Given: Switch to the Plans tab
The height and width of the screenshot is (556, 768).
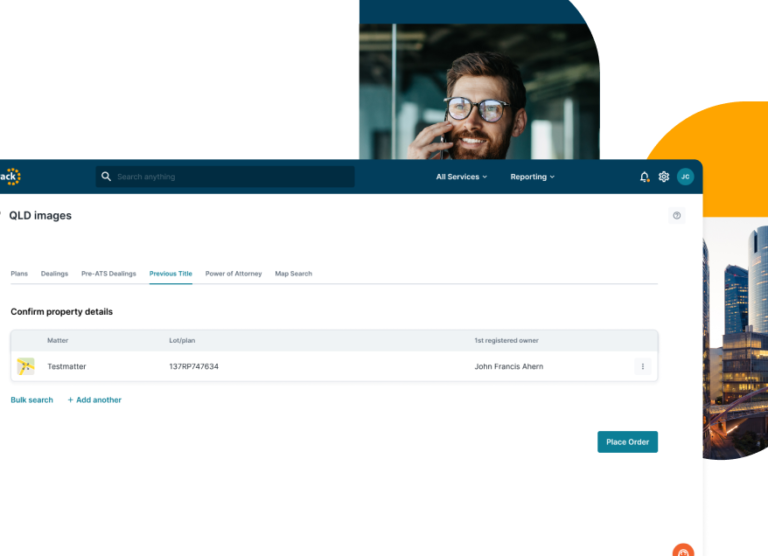Looking at the screenshot, I should [x=19, y=274].
